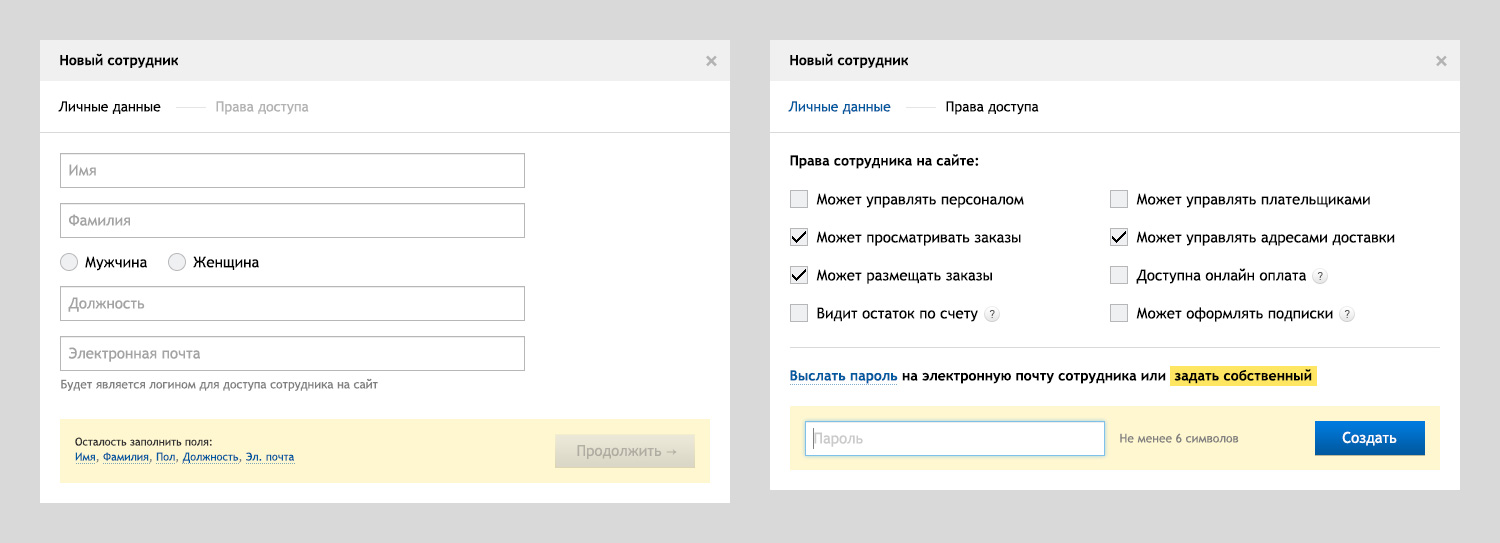Click help icon next to 'Доступна онлайн оплата'

[1320, 276]
